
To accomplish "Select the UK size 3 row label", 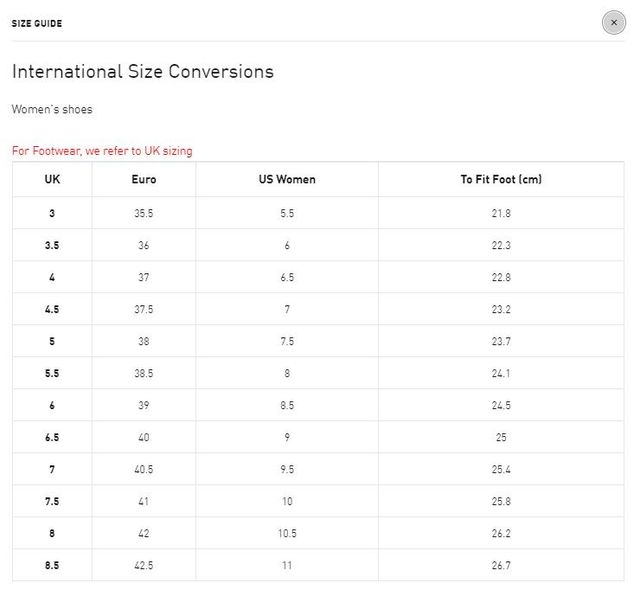I will point(52,213).
